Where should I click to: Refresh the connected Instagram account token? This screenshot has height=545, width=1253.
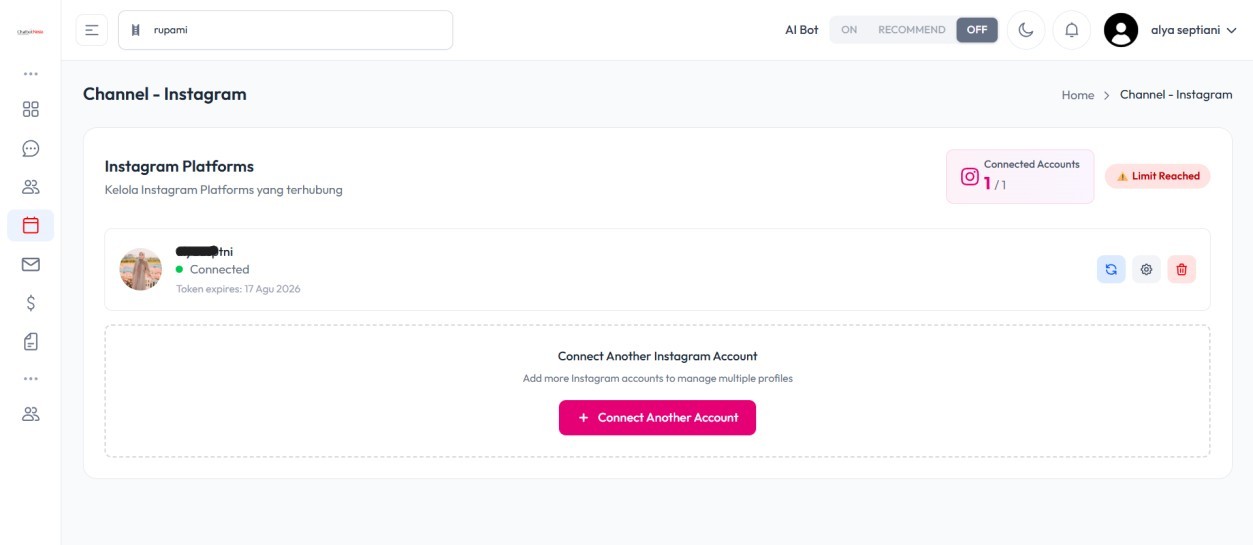[1111, 269]
